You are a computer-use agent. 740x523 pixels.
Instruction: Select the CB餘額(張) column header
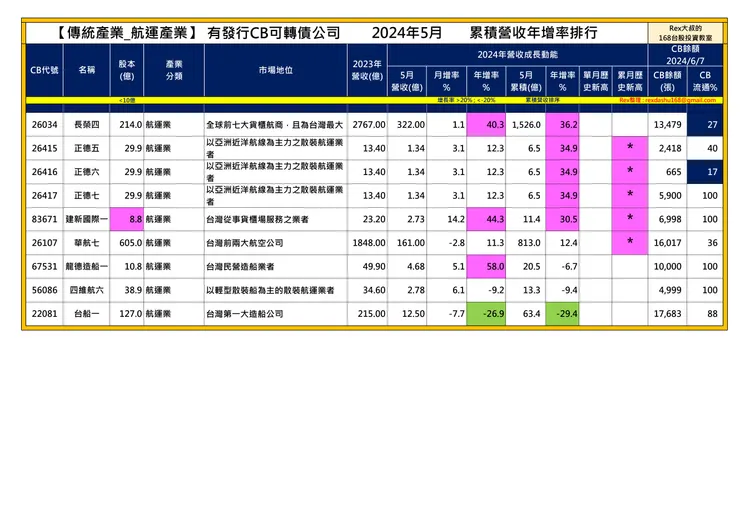click(x=667, y=81)
